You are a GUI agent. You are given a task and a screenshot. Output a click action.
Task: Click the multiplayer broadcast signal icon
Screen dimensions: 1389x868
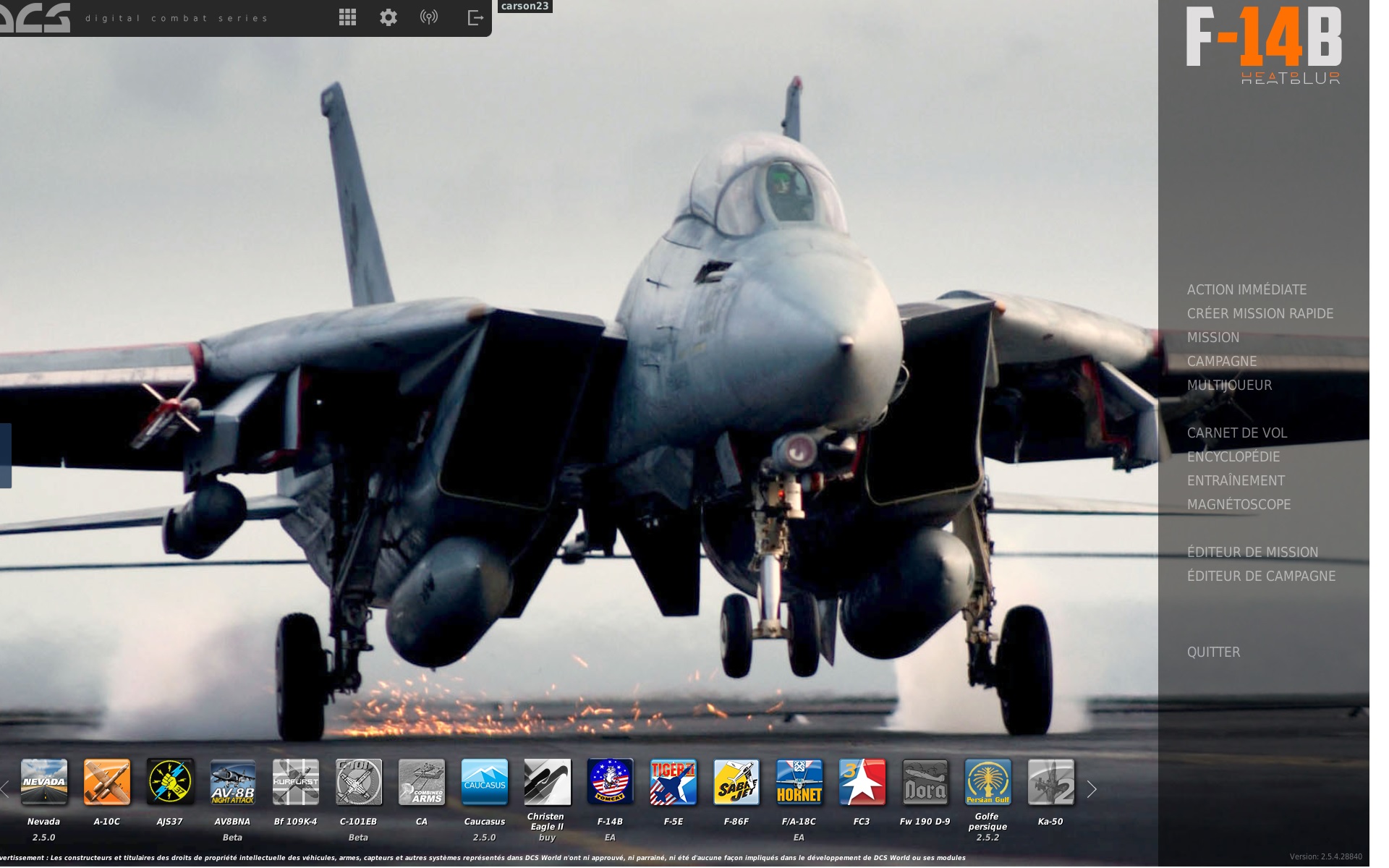pos(429,17)
